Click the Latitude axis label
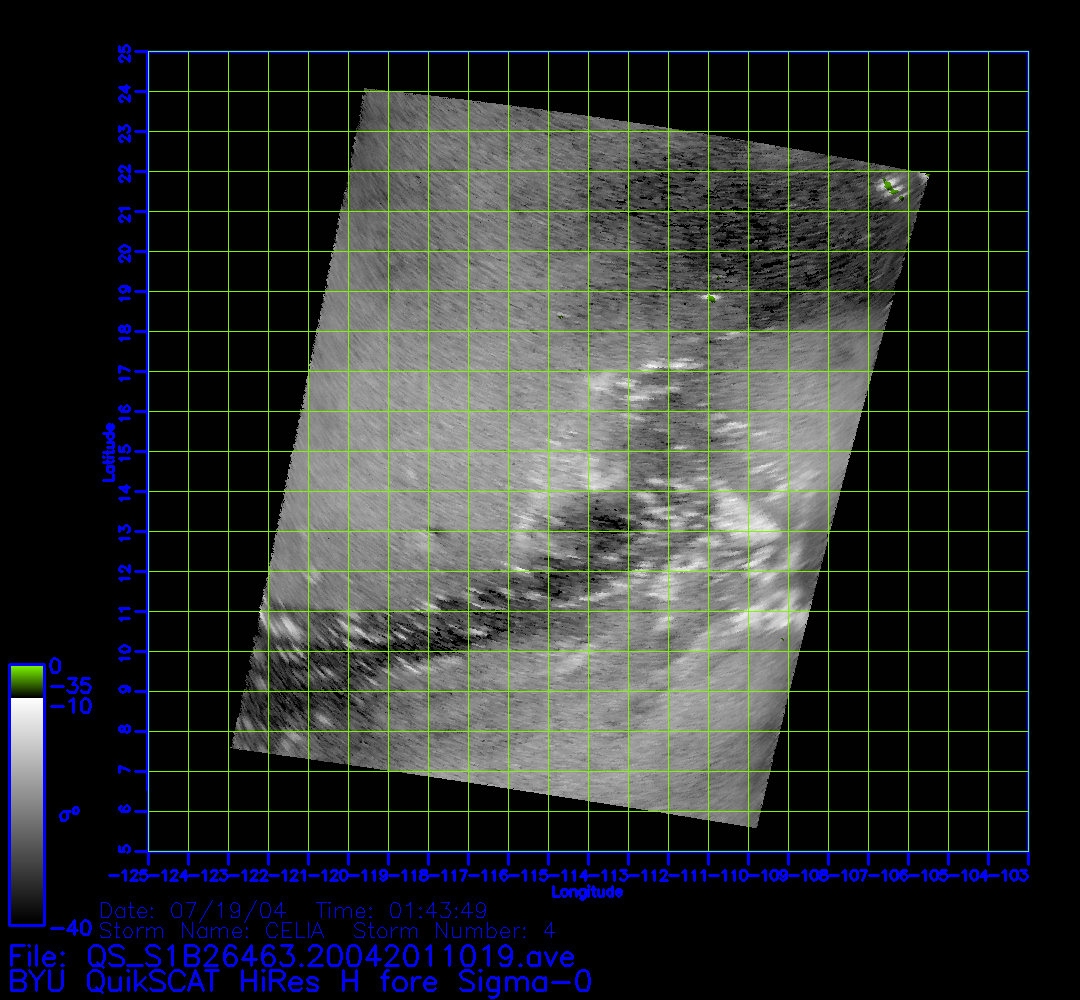The image size is (1080, 1000). coord(108,451)
